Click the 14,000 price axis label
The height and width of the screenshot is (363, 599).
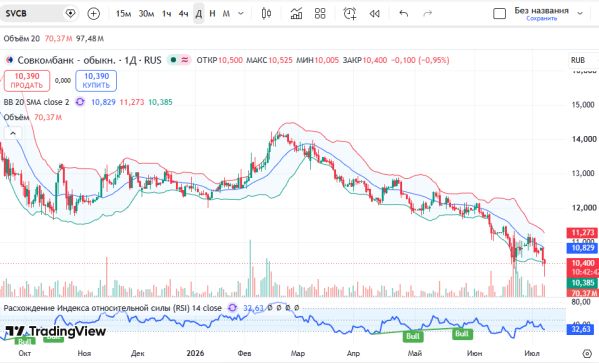pos(584,139)
